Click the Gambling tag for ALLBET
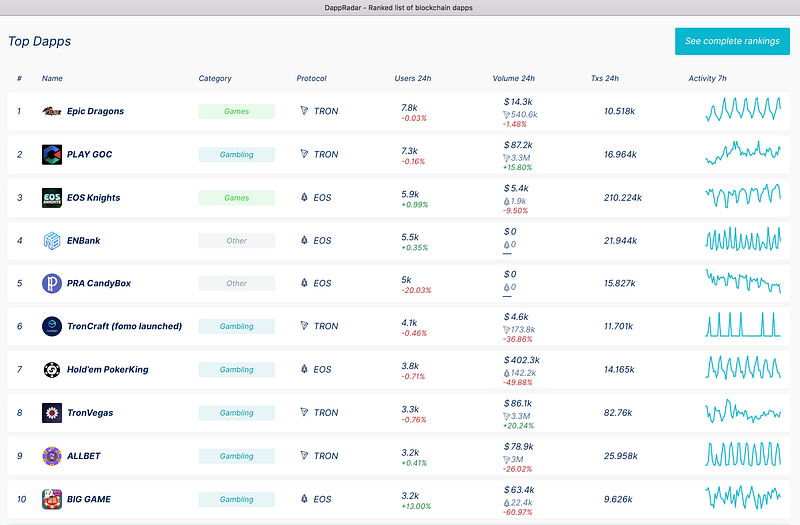800x525 pixels. tap(237, 456)
